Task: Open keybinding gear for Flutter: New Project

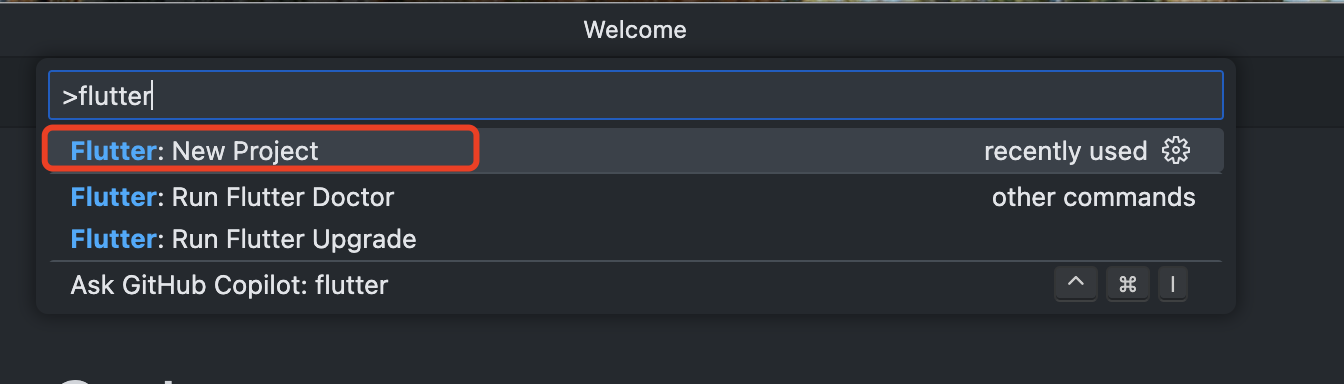Action: click(x=1176, y=151)
